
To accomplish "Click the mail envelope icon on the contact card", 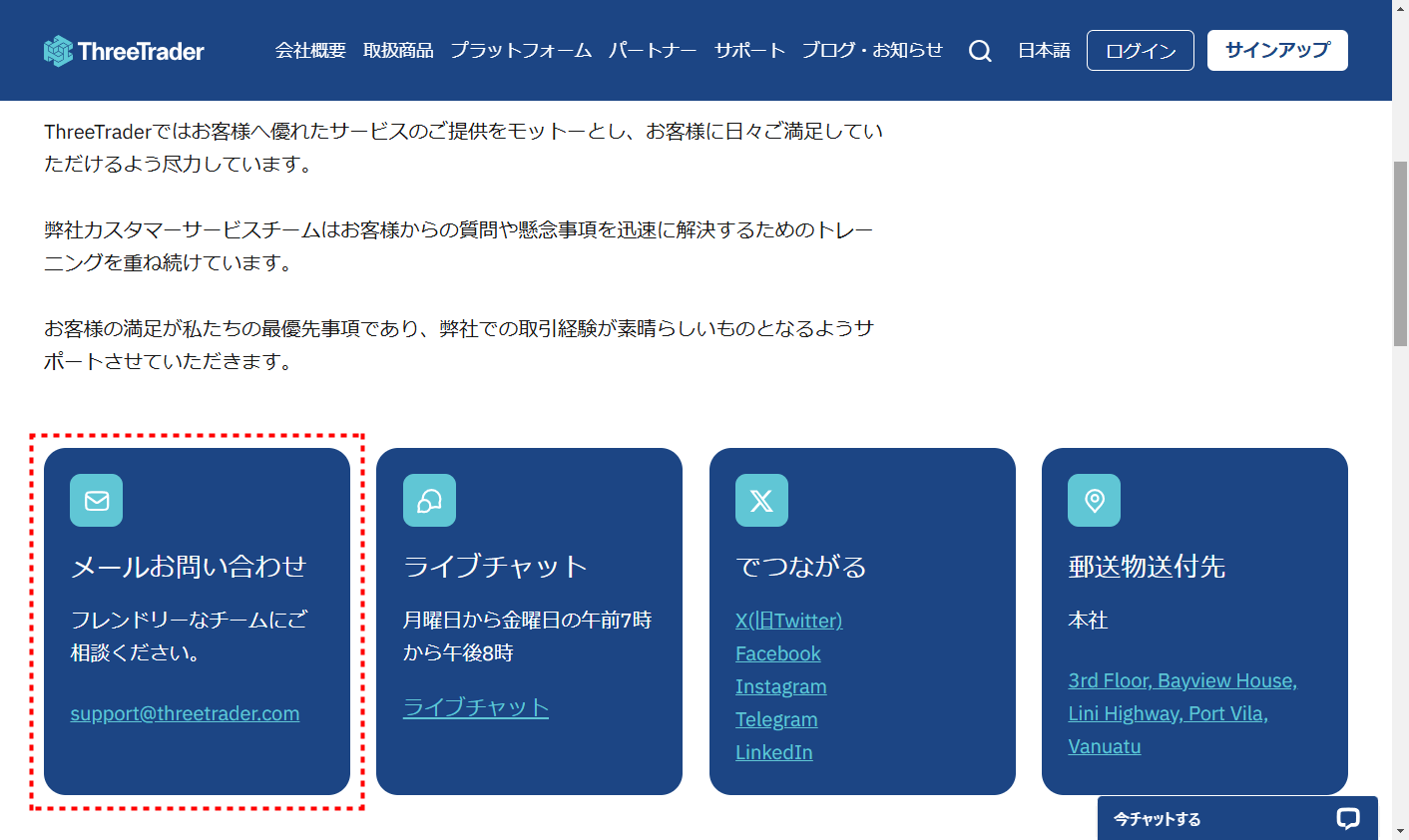I will pos(96,500).
